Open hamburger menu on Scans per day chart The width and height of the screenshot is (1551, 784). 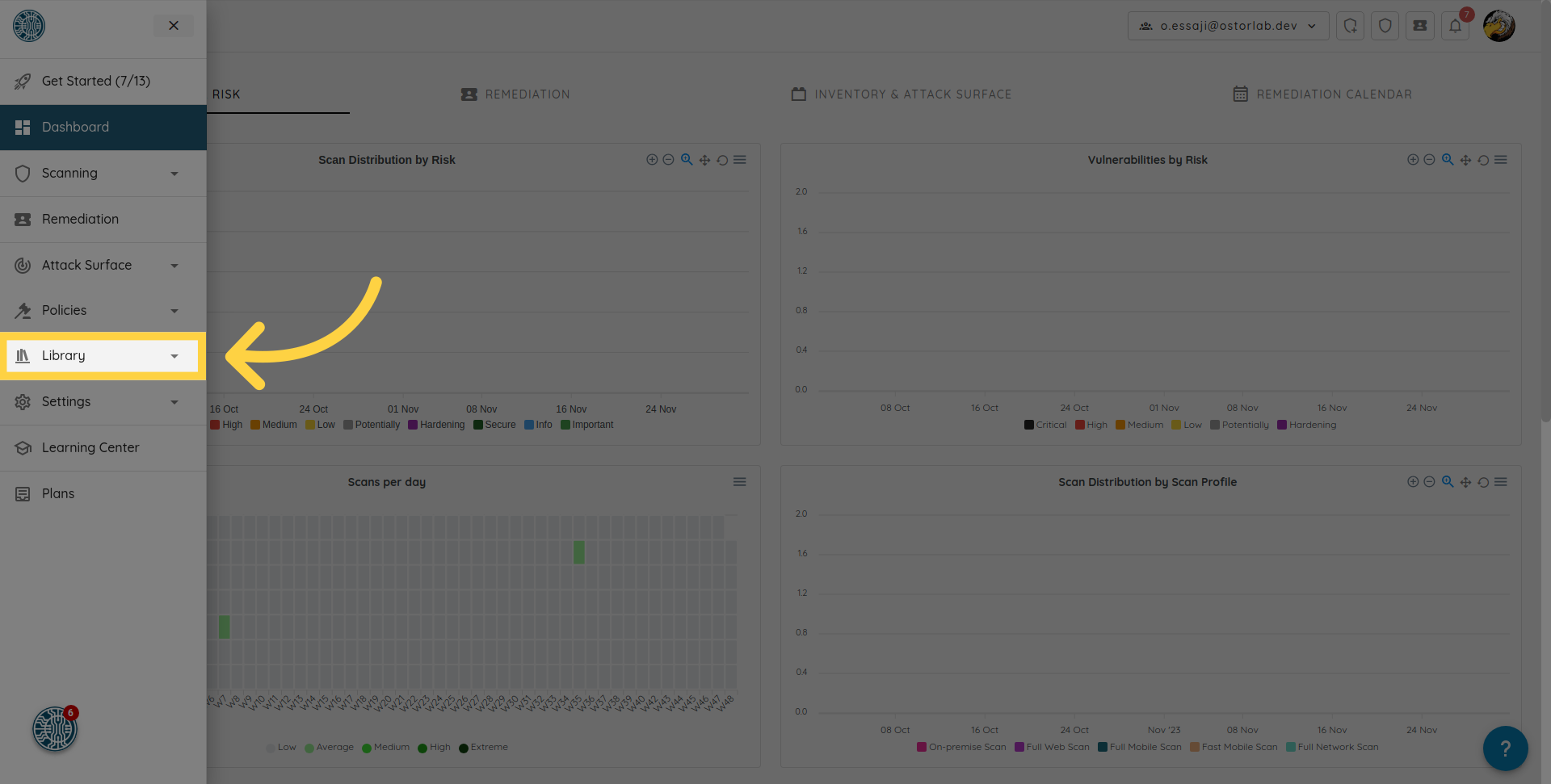point(739,482)
